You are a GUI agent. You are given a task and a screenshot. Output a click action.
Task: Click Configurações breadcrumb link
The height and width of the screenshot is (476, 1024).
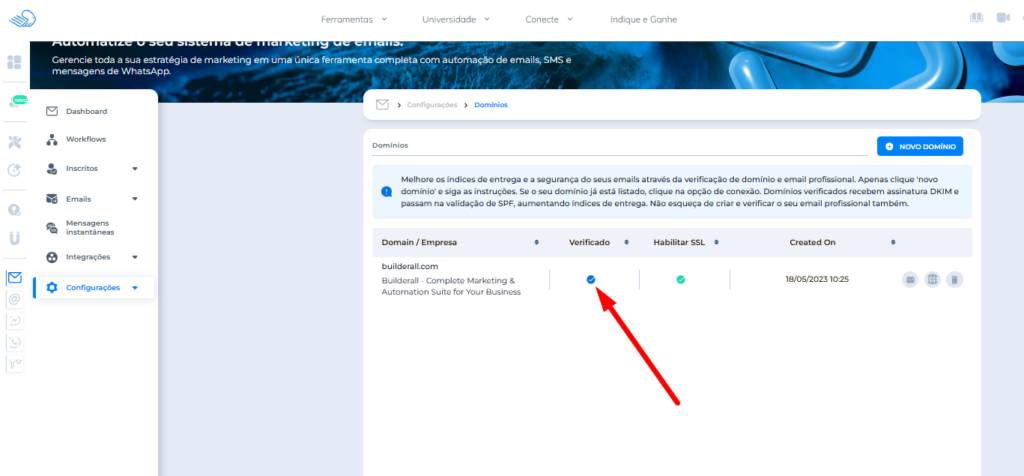[432, 105]
